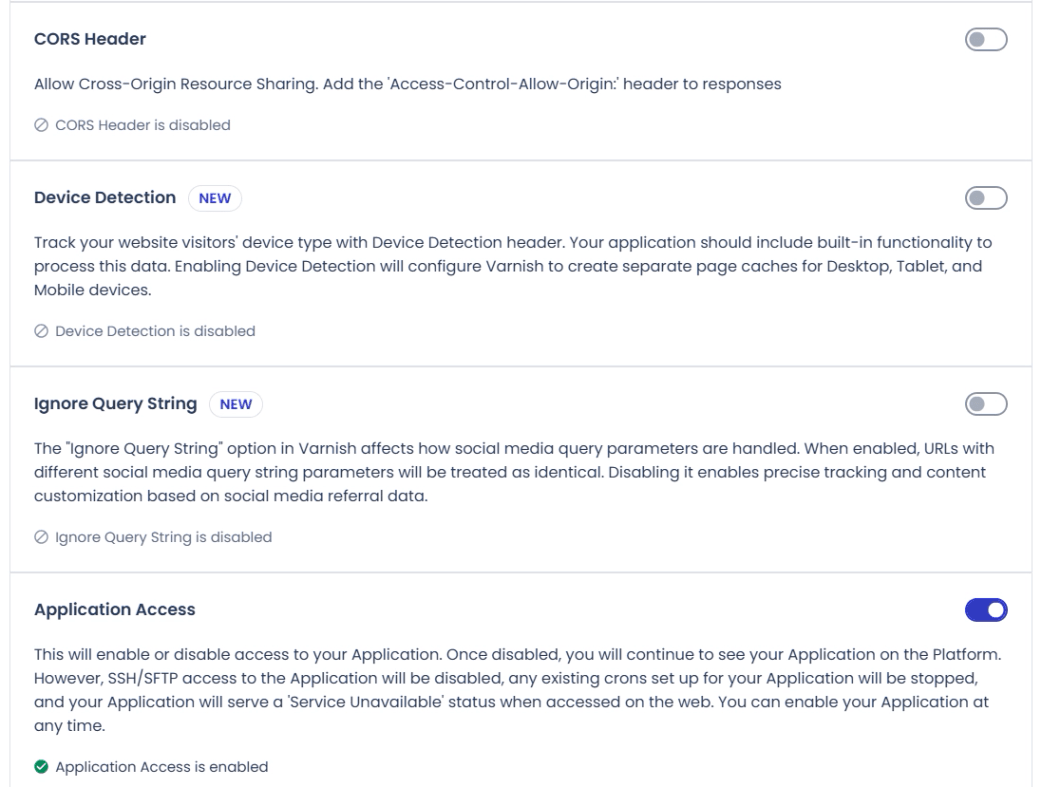Click the 'Device Detection is disabled' status text

[155, 332]
